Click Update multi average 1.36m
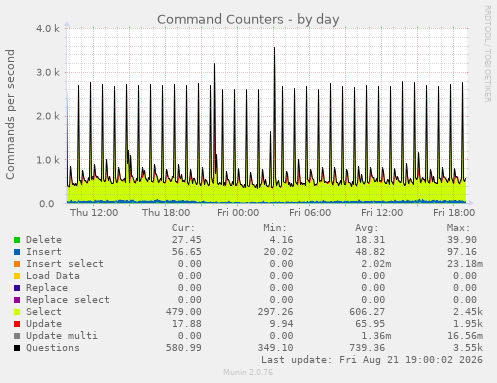The image size is (497, 383). (376, 336)
